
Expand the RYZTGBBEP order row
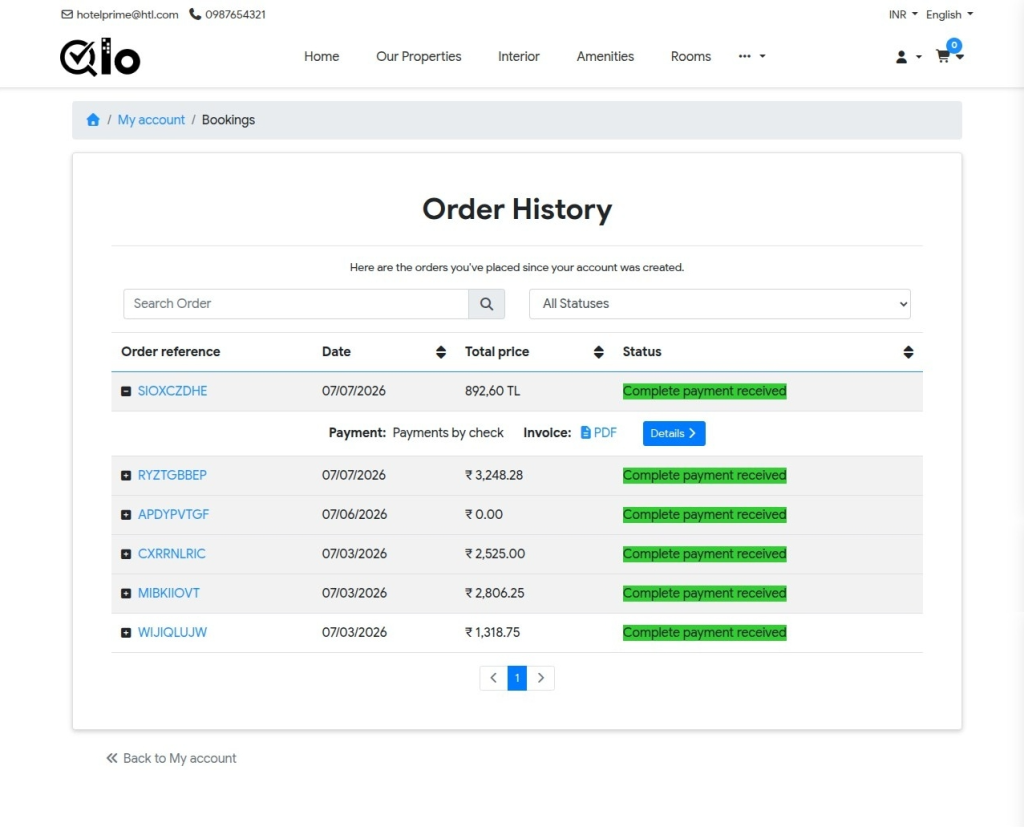click(126, 476)
